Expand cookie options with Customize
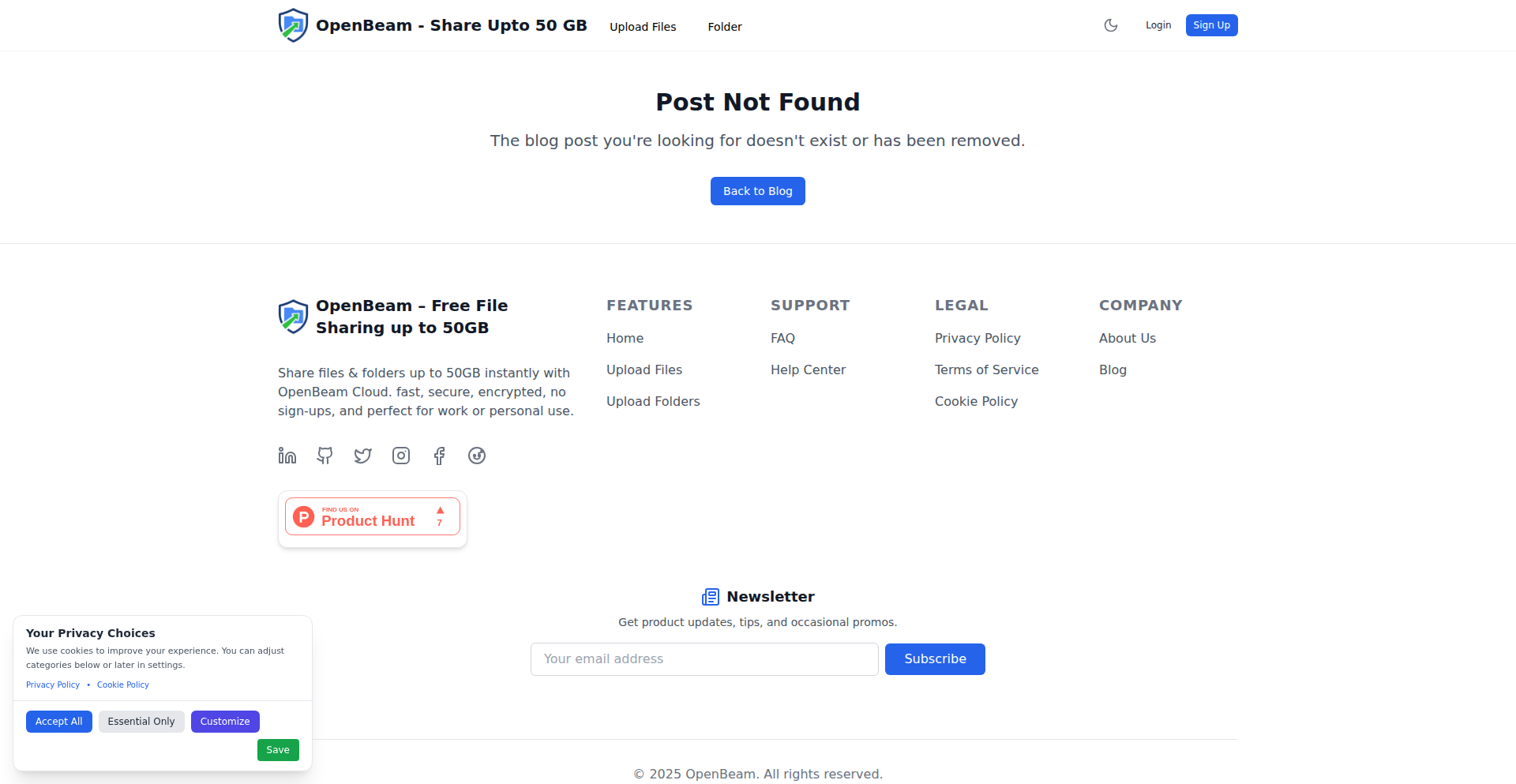Viewport: 1516px width, 784px height. point(225,722)
